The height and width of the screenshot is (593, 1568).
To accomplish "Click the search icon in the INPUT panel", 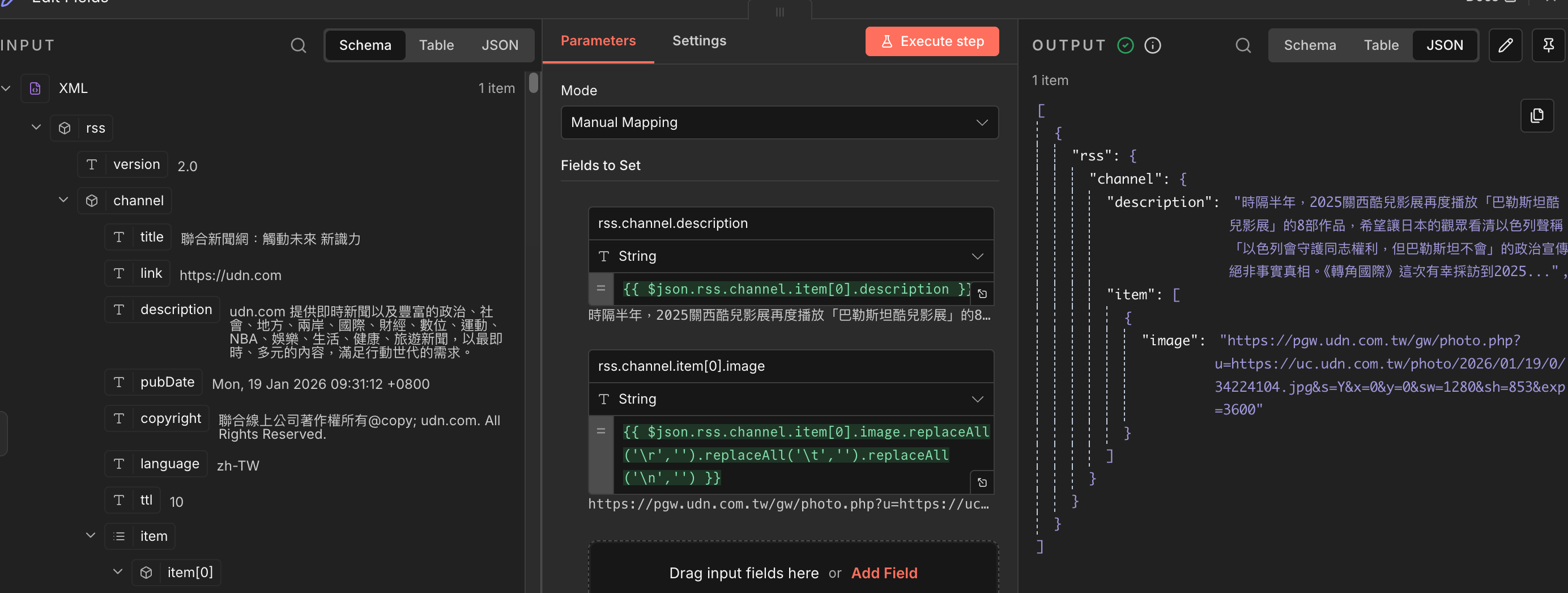I will 299,45.
